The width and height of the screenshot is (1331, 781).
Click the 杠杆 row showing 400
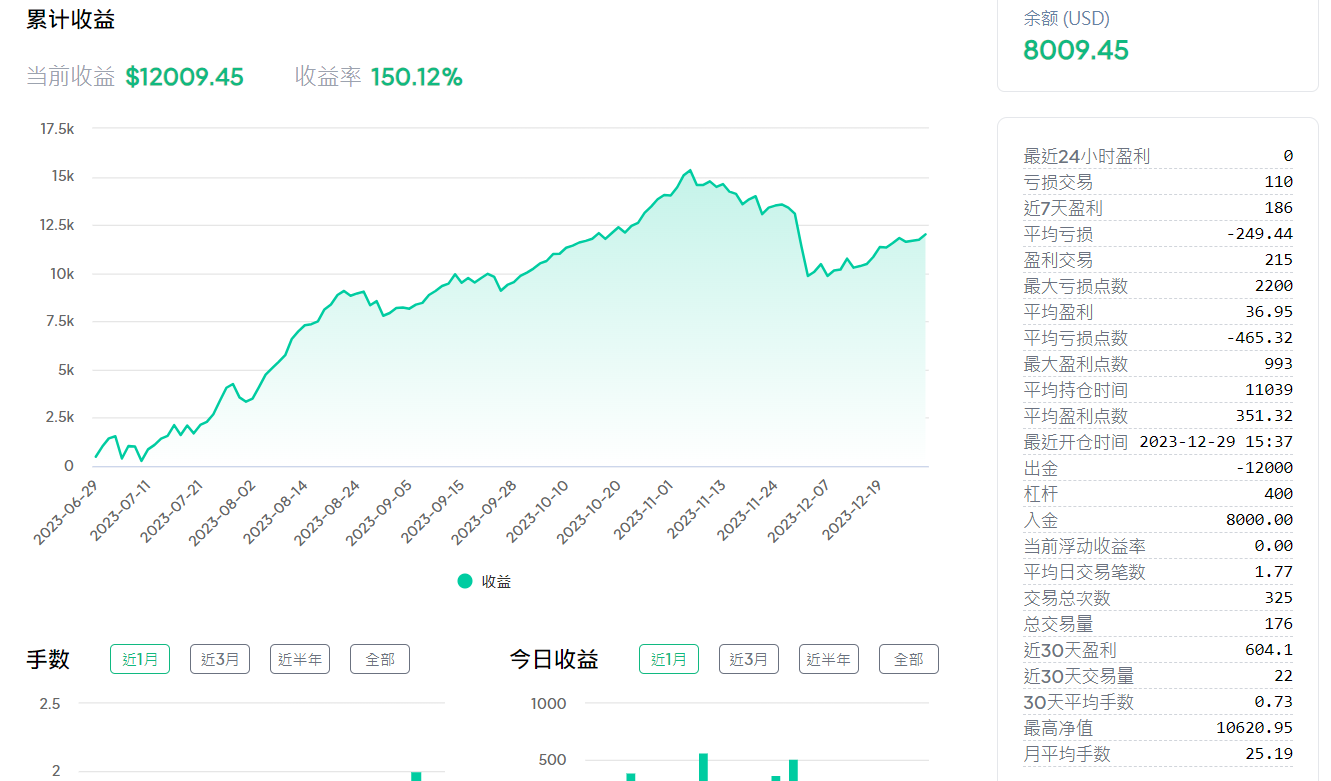coord(1158,494)
